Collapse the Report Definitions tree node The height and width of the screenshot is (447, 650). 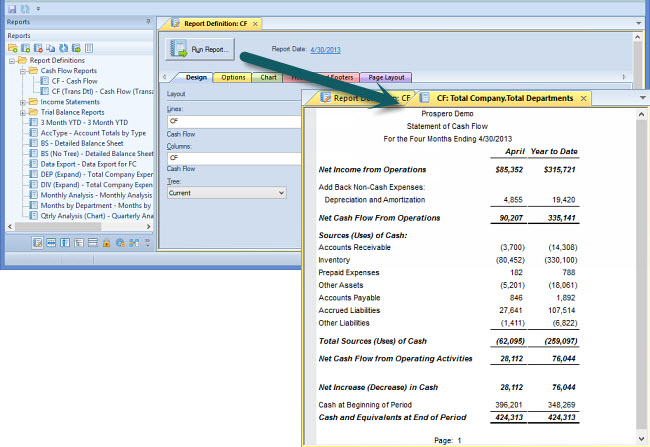[x=11, y=60]
